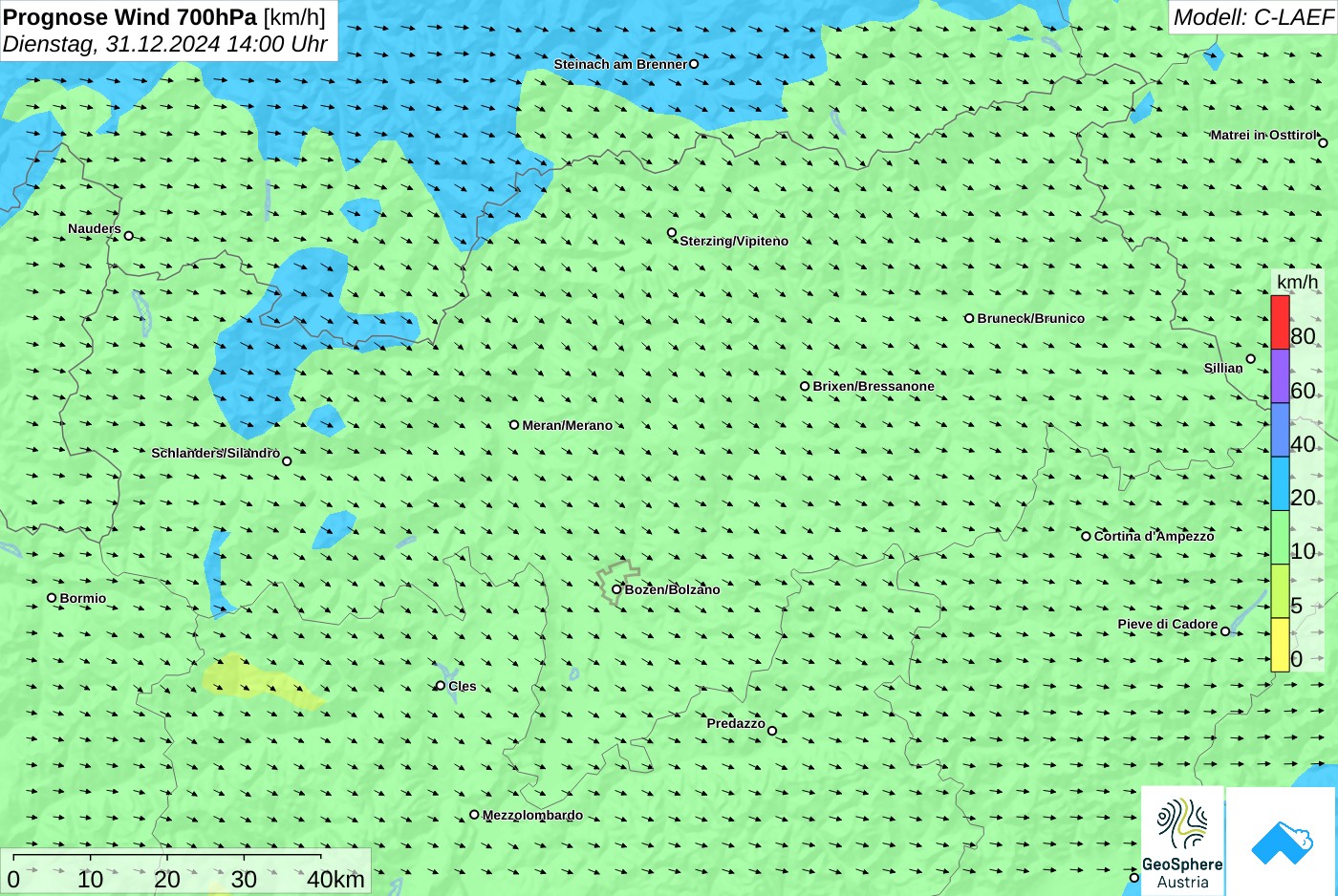
Task: Click the Bozen/Bolzano marker circle
Action: [616, 589]
